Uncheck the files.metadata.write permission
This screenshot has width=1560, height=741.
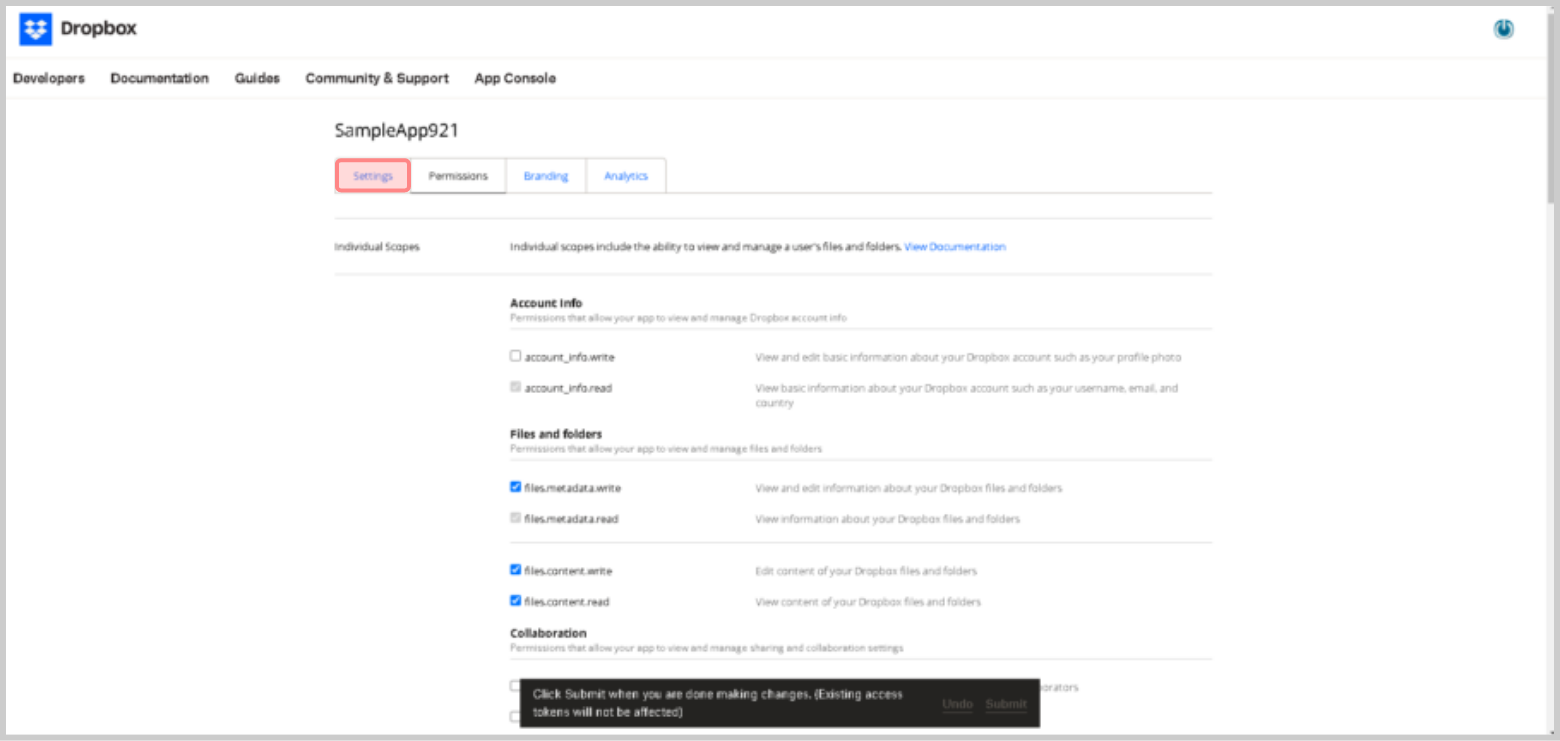(516, 488)
